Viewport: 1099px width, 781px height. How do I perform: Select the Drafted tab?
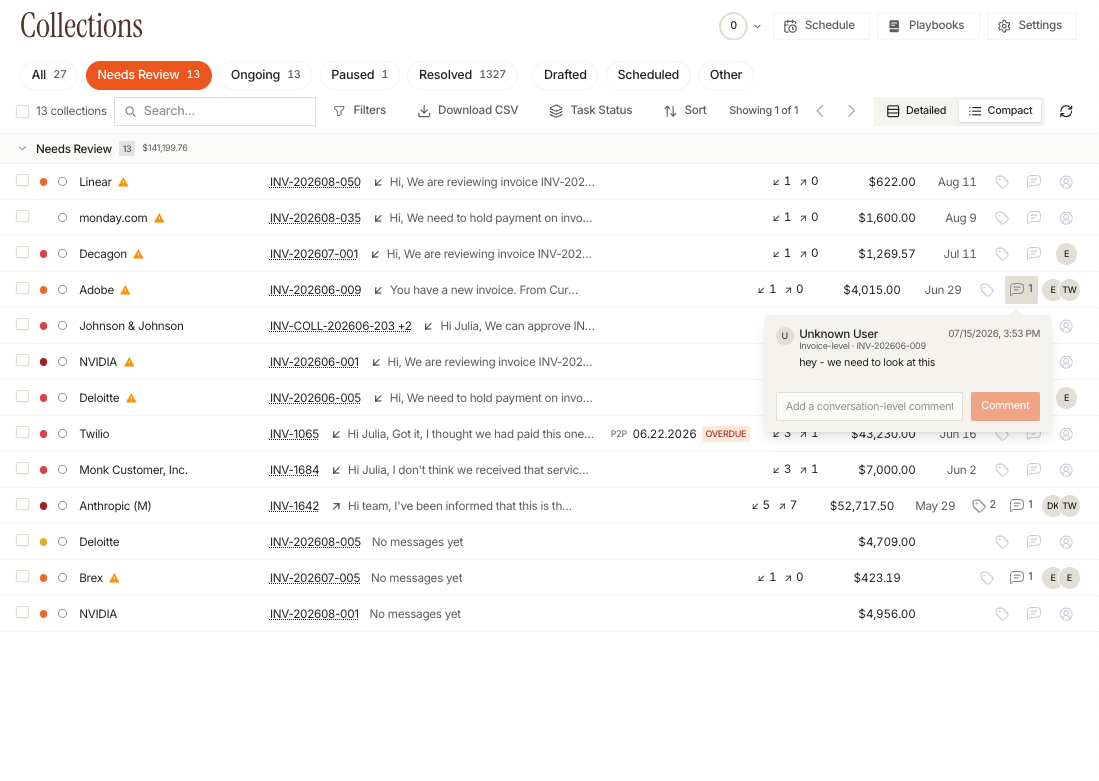tap(565, 75)
